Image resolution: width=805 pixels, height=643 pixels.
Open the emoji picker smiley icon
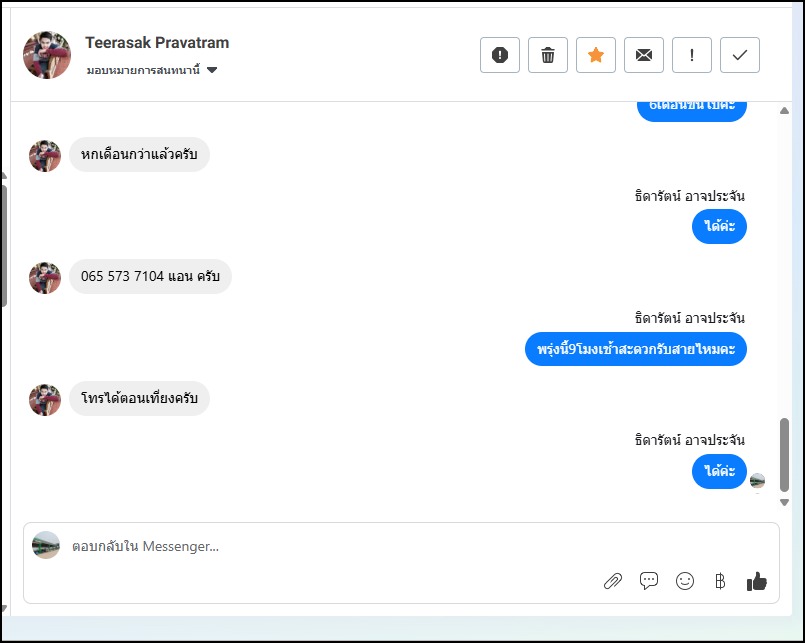685,581
